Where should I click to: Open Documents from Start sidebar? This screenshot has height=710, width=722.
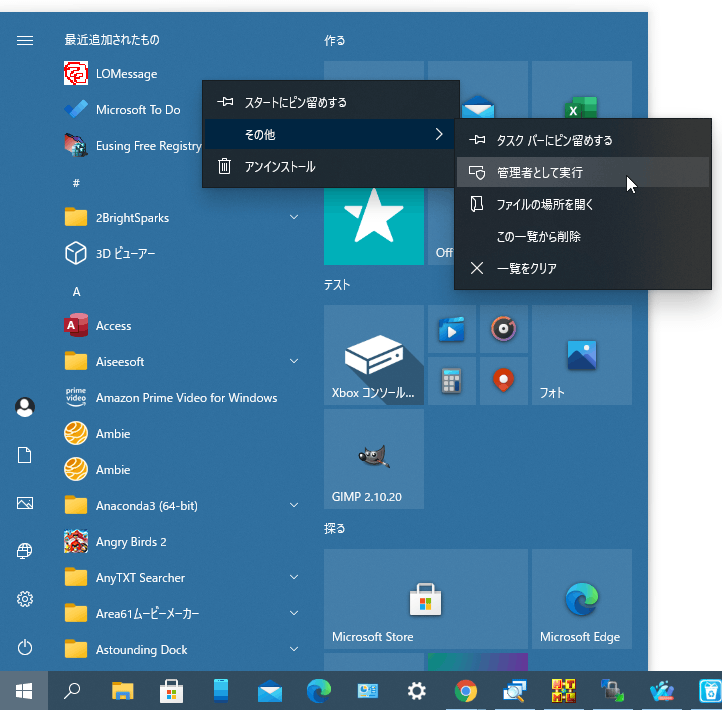click(25, 455)
